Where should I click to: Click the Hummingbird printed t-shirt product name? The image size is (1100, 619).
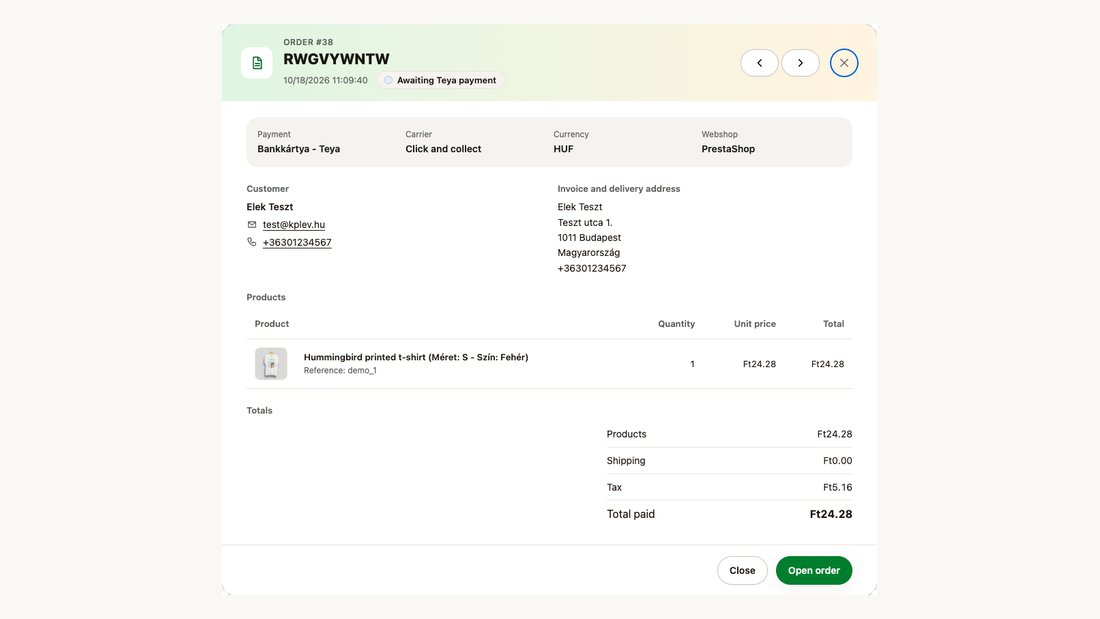416,357
